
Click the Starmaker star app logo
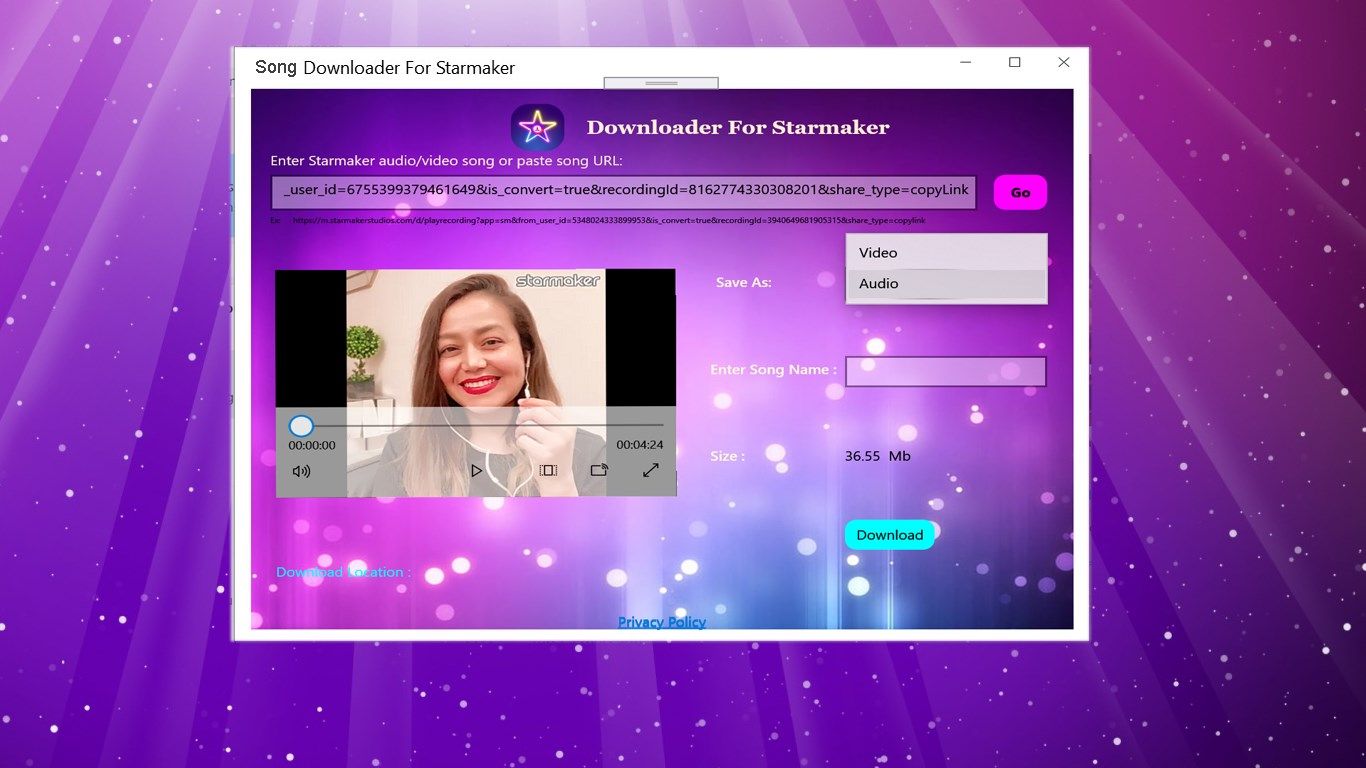coord(538,127)
